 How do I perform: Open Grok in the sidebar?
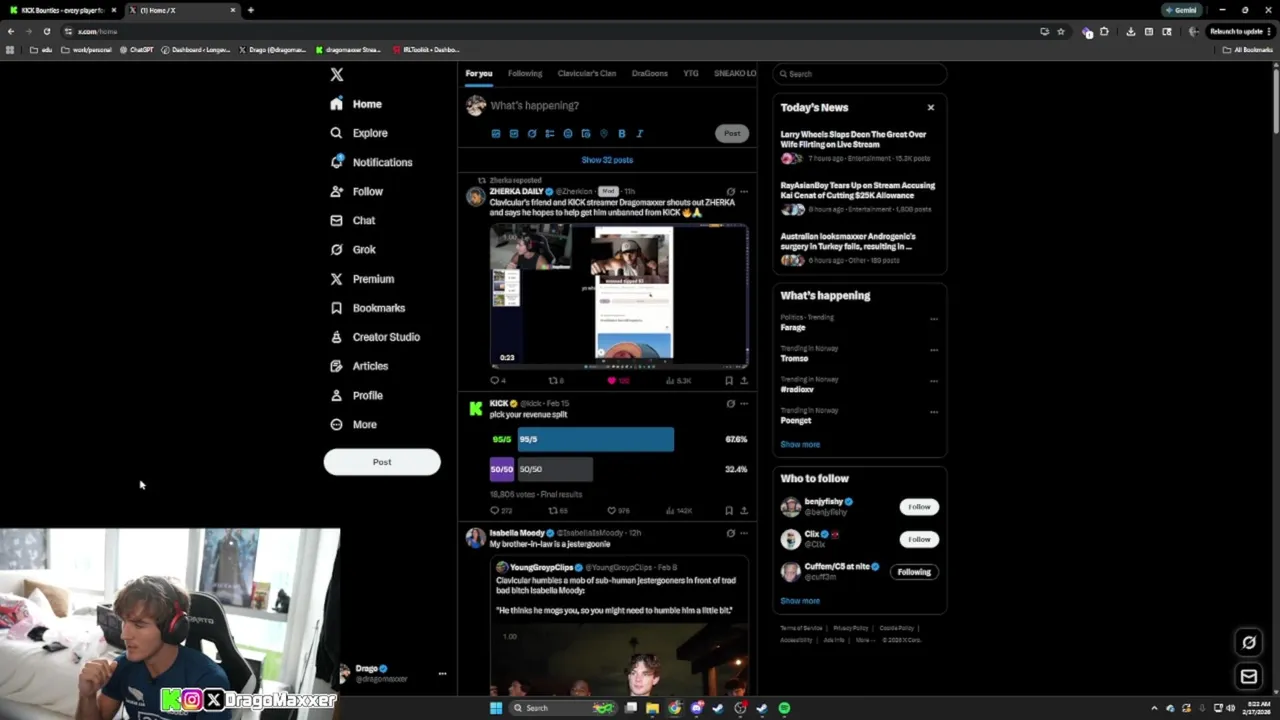353,249
